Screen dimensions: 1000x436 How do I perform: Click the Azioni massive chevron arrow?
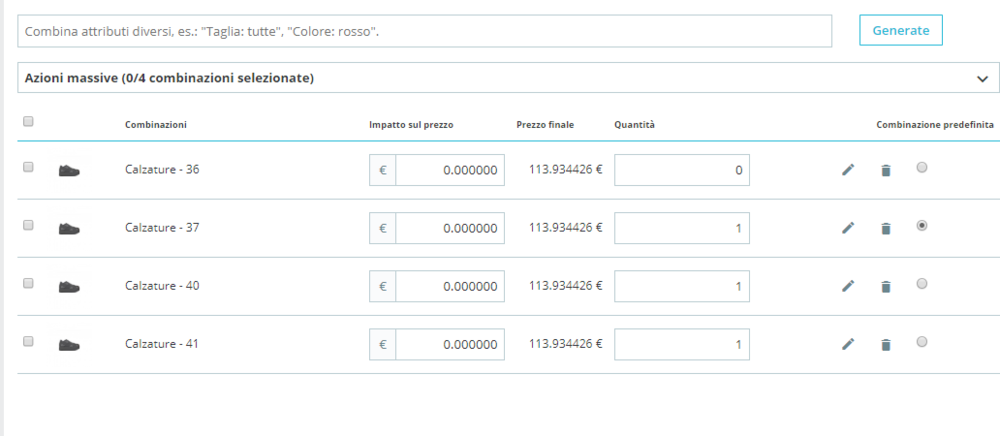pyautogui.click(x=982, y=78)
